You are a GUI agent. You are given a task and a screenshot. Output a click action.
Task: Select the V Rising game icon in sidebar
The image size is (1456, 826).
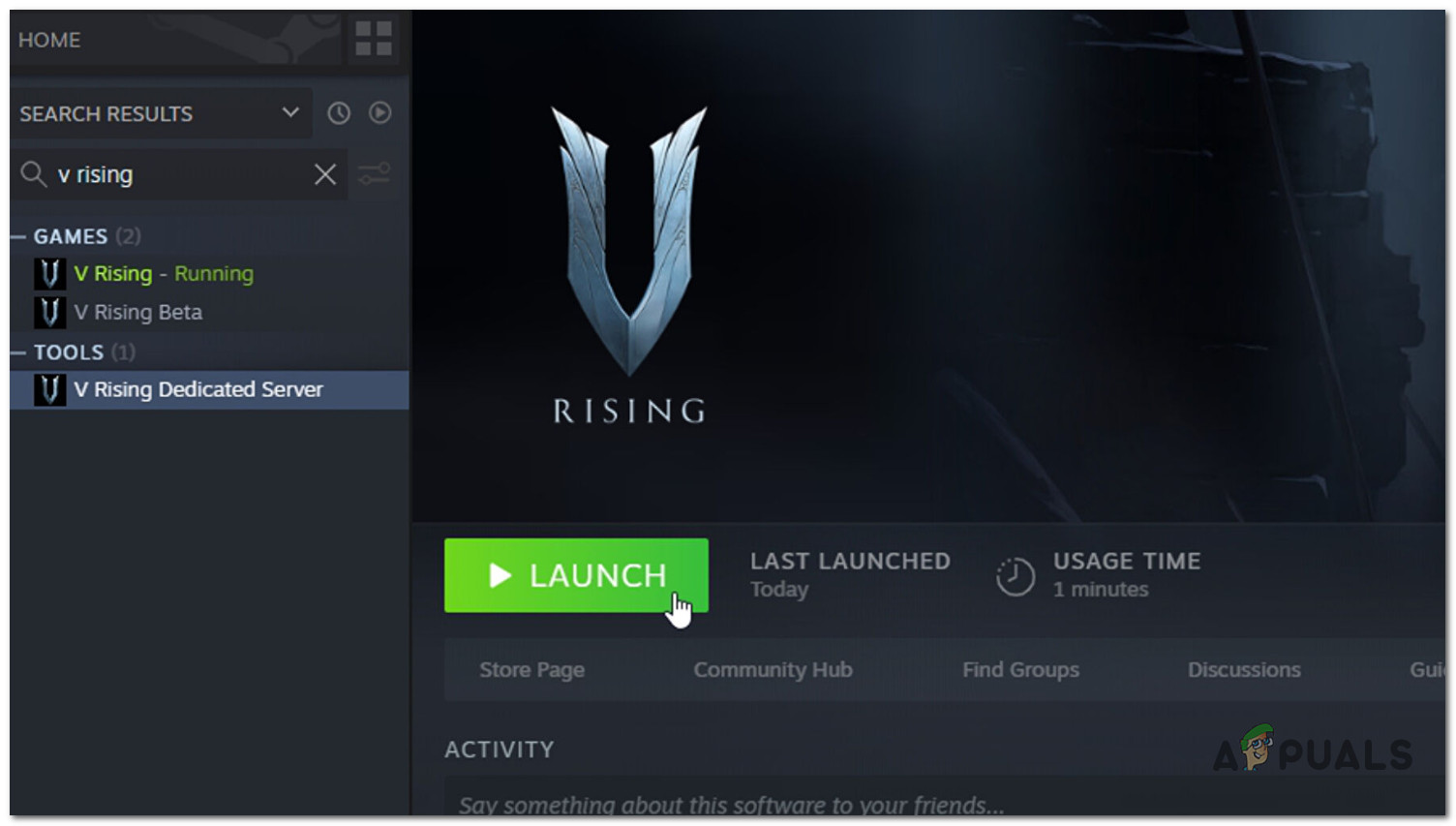[48, 274]
